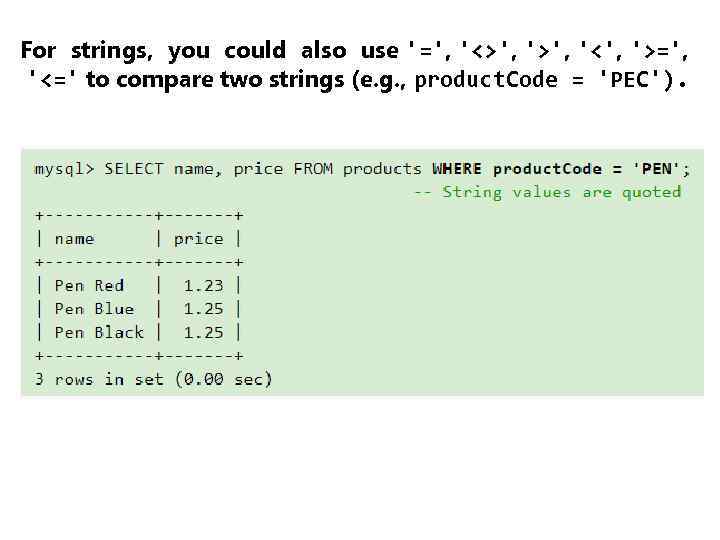Click the 'PEC' example in the heading

tap(630, 81)
